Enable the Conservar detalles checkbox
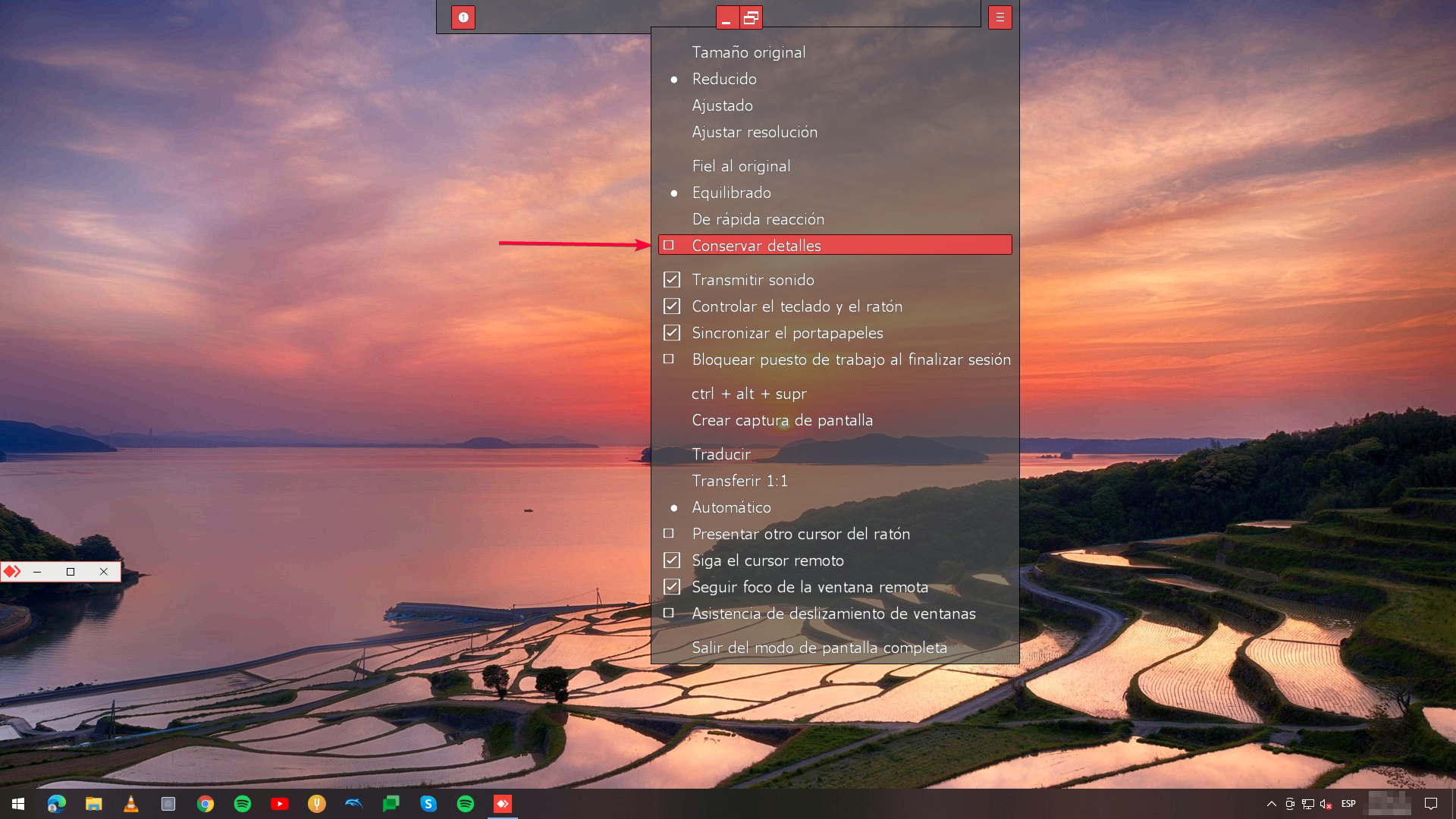The height and width of the screenshot is (819, 1456). tap(669, 245)
